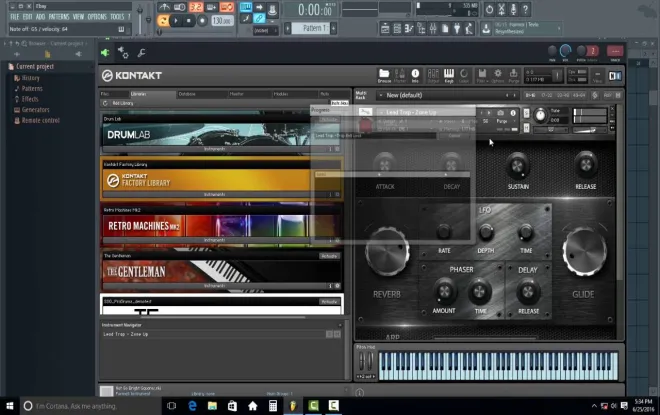Open the snap (none) dropdown
The height and width of the screenshot is (415, 660).
click(265, 31)
